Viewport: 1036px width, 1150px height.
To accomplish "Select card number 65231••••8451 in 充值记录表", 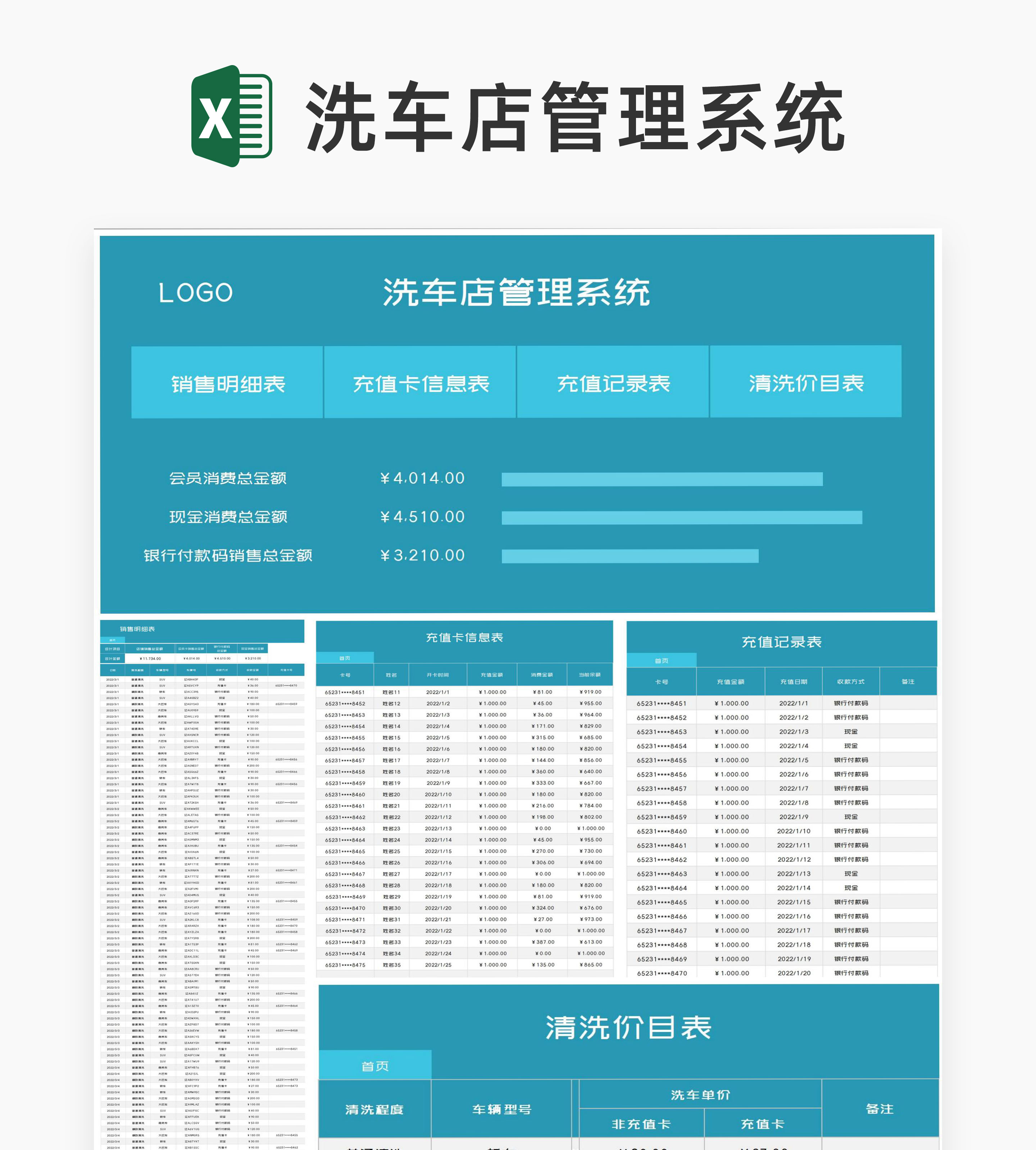I will pos(662,703).
